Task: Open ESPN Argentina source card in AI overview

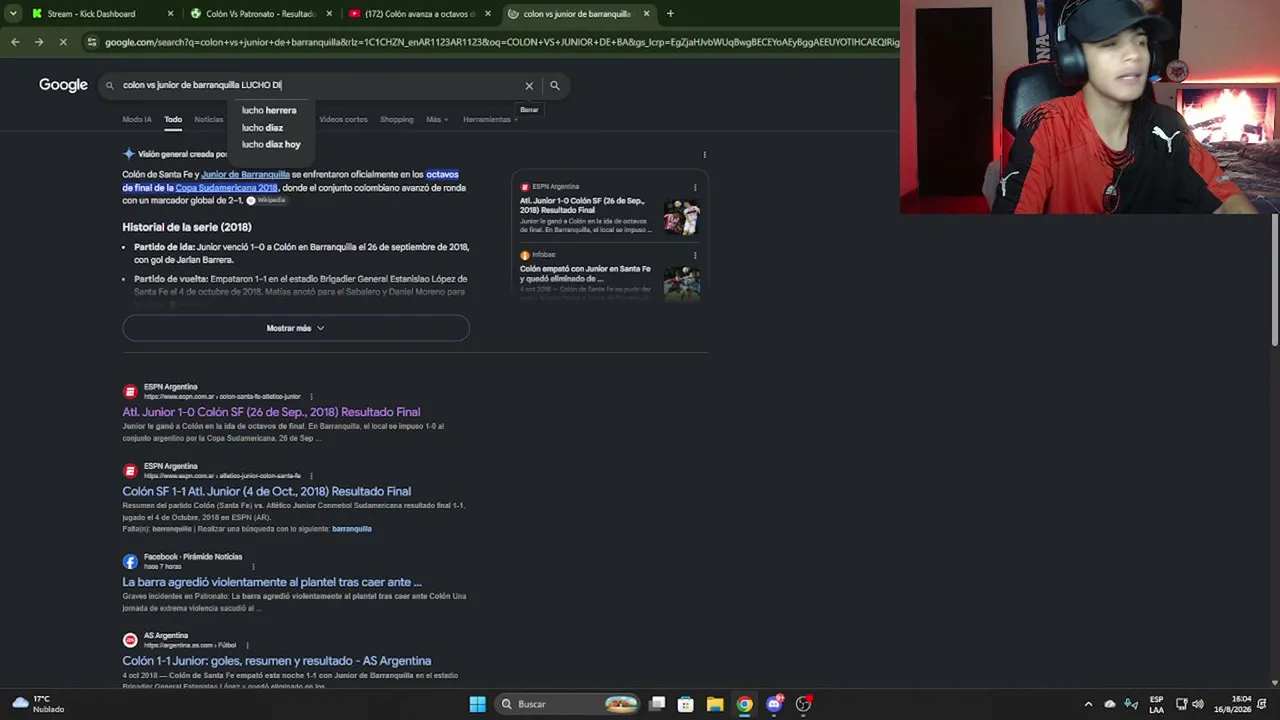Action: click(x=585, y=206)
